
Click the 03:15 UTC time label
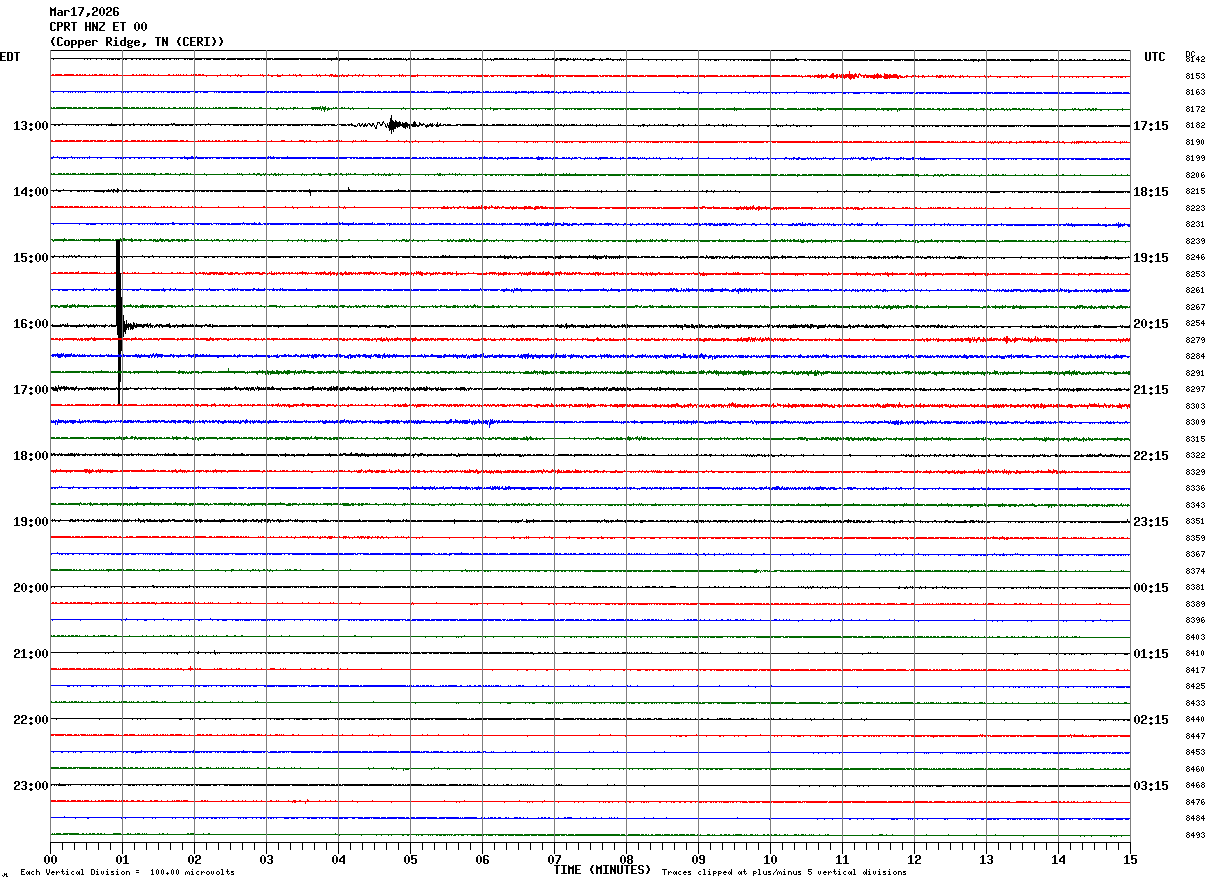(1151, 786)
